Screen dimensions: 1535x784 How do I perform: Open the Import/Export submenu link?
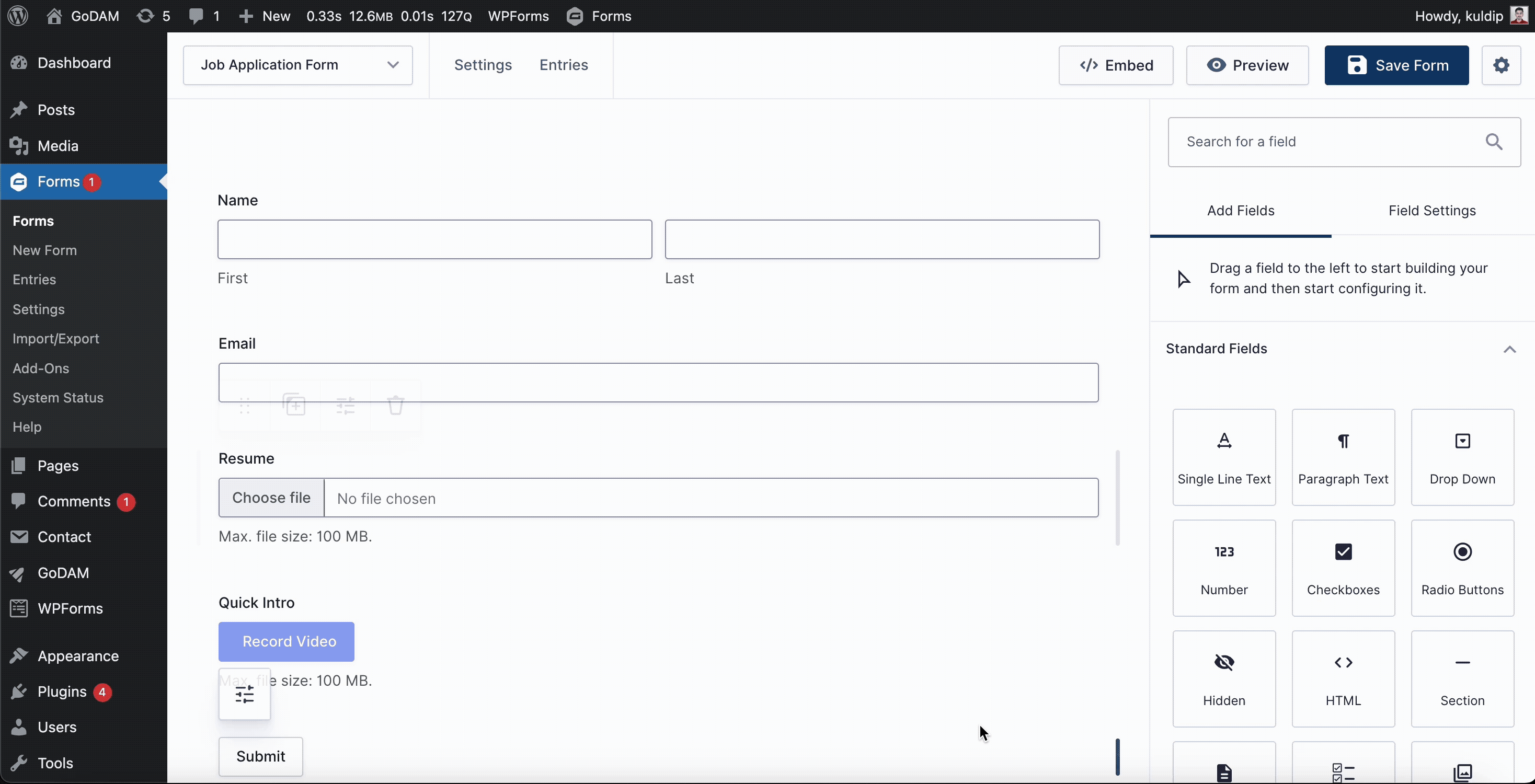(55, 338)
